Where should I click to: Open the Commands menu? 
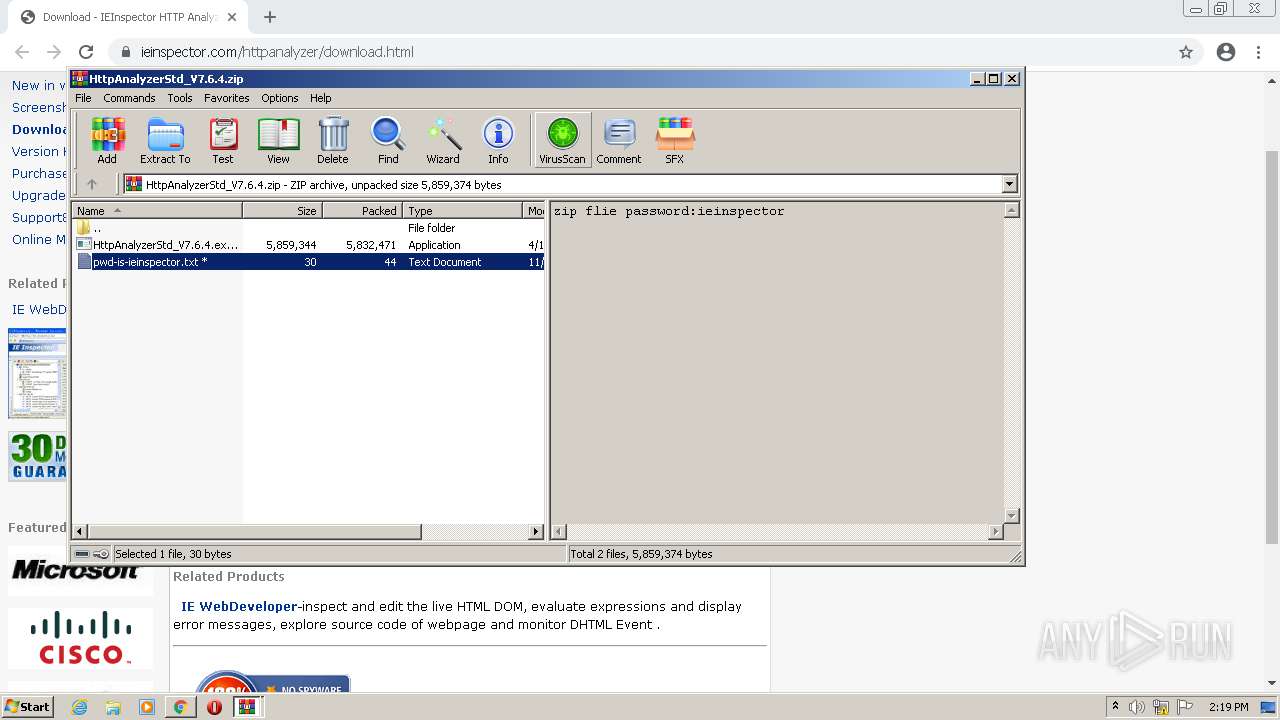(129, 98)
